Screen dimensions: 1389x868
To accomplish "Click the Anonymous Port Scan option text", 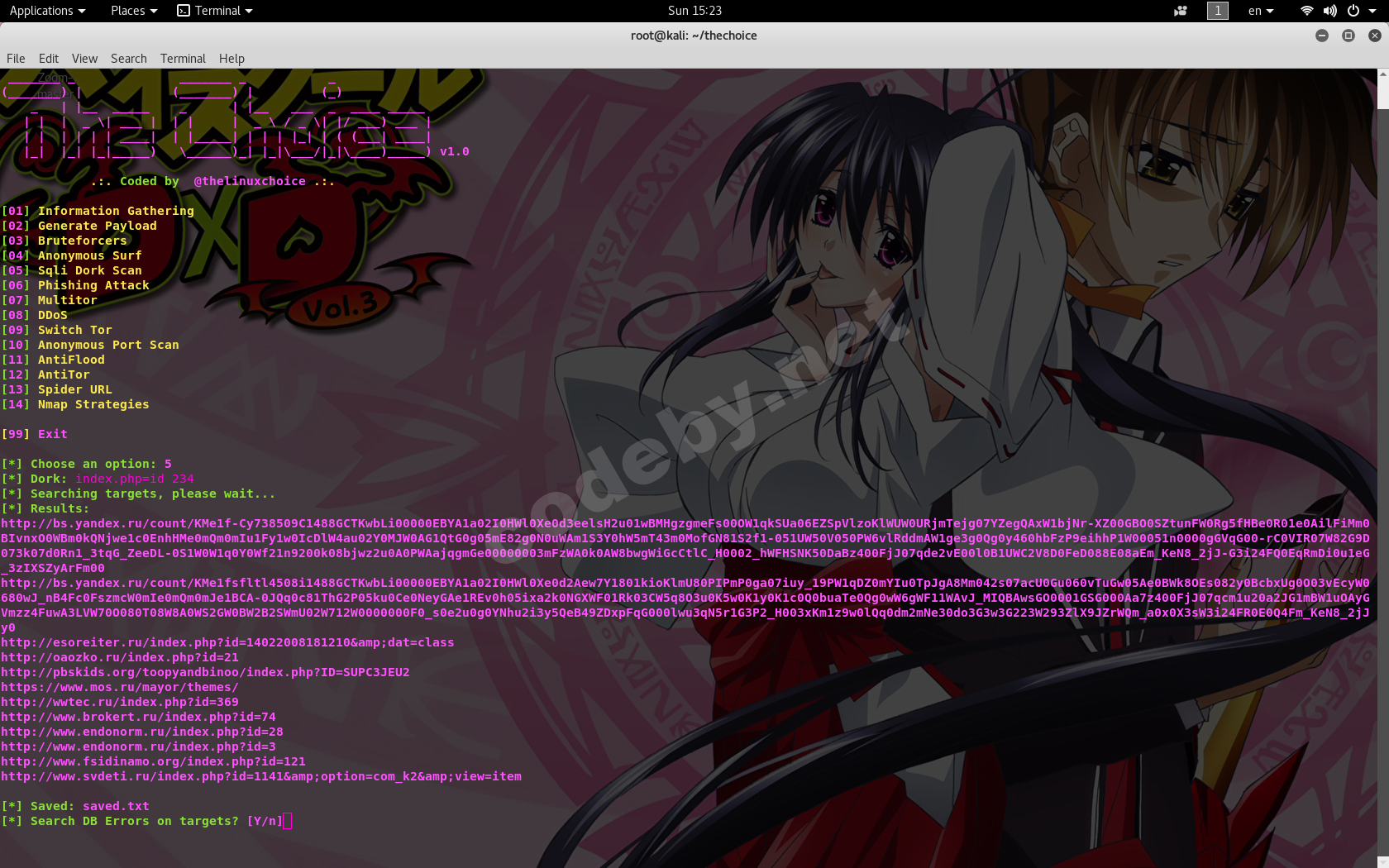I will (x=108, y=345).
